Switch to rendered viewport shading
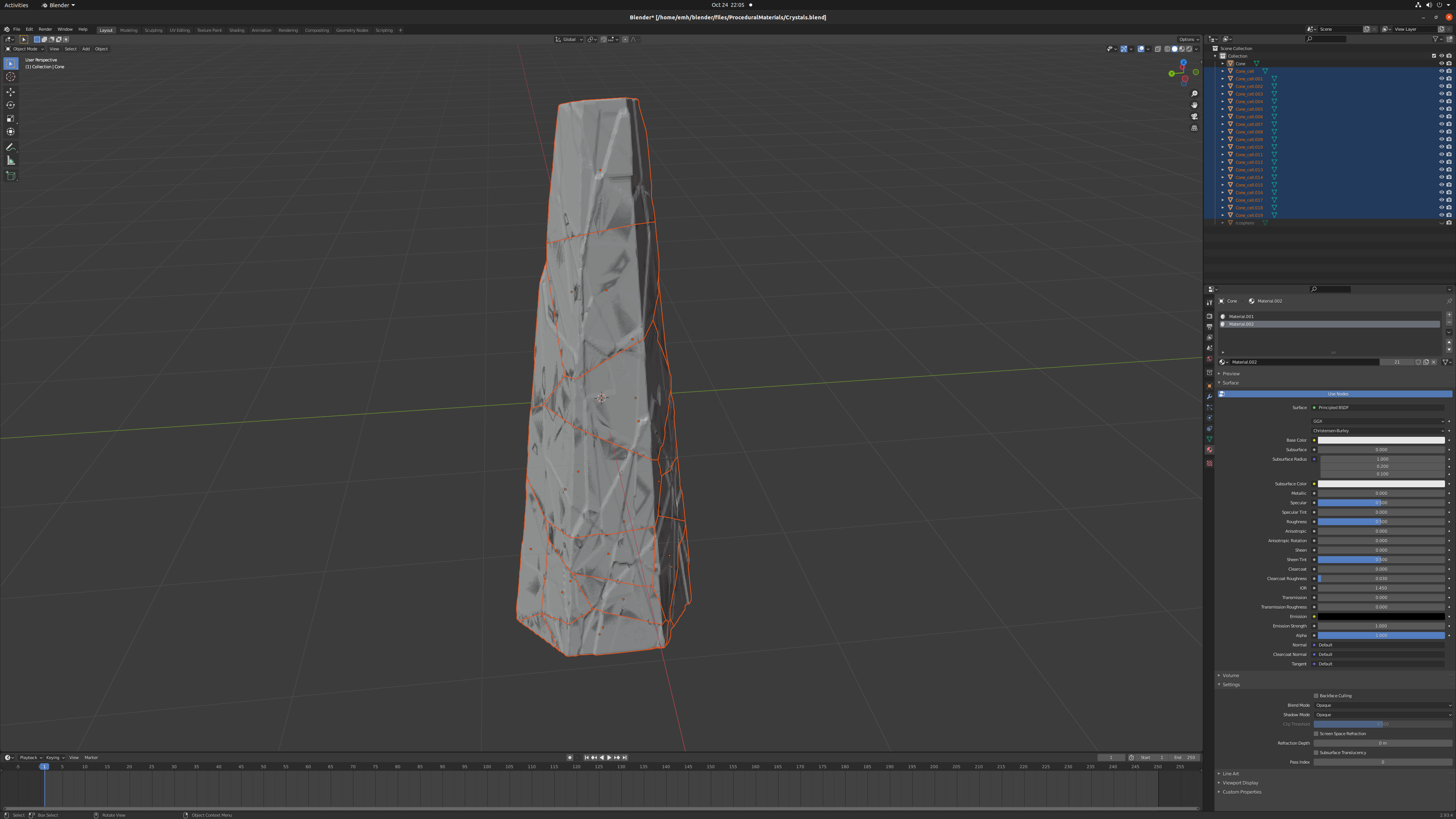 click(x=1189, y=49)
